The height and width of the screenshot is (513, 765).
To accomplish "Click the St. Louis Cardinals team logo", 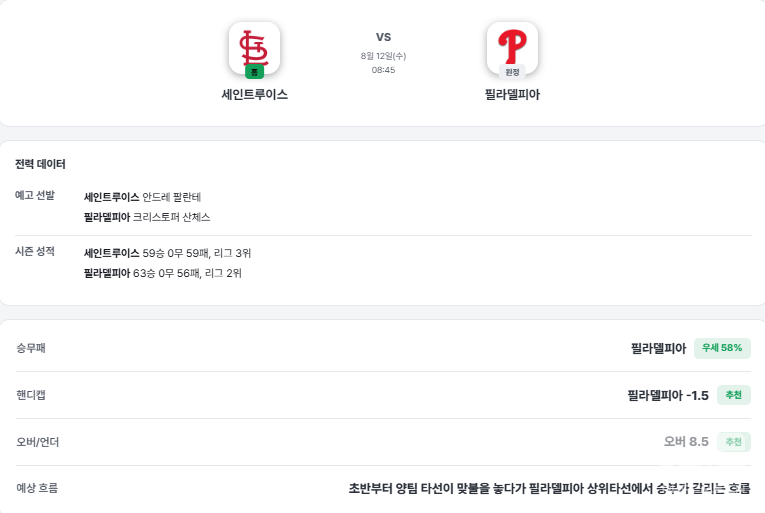I will pos(254,47).
